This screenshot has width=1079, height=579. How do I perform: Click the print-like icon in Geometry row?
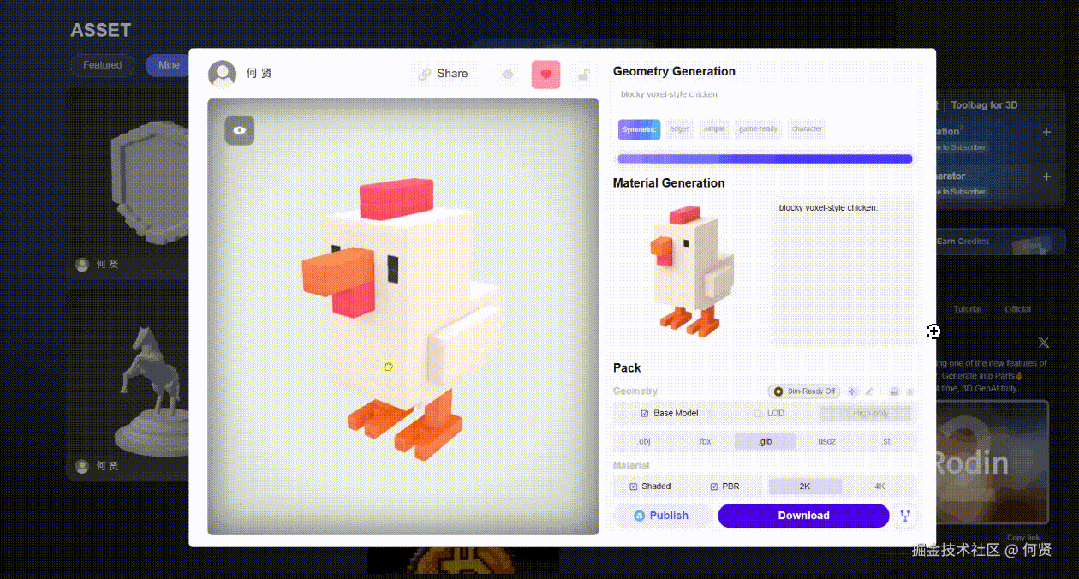tap(894, 392)
